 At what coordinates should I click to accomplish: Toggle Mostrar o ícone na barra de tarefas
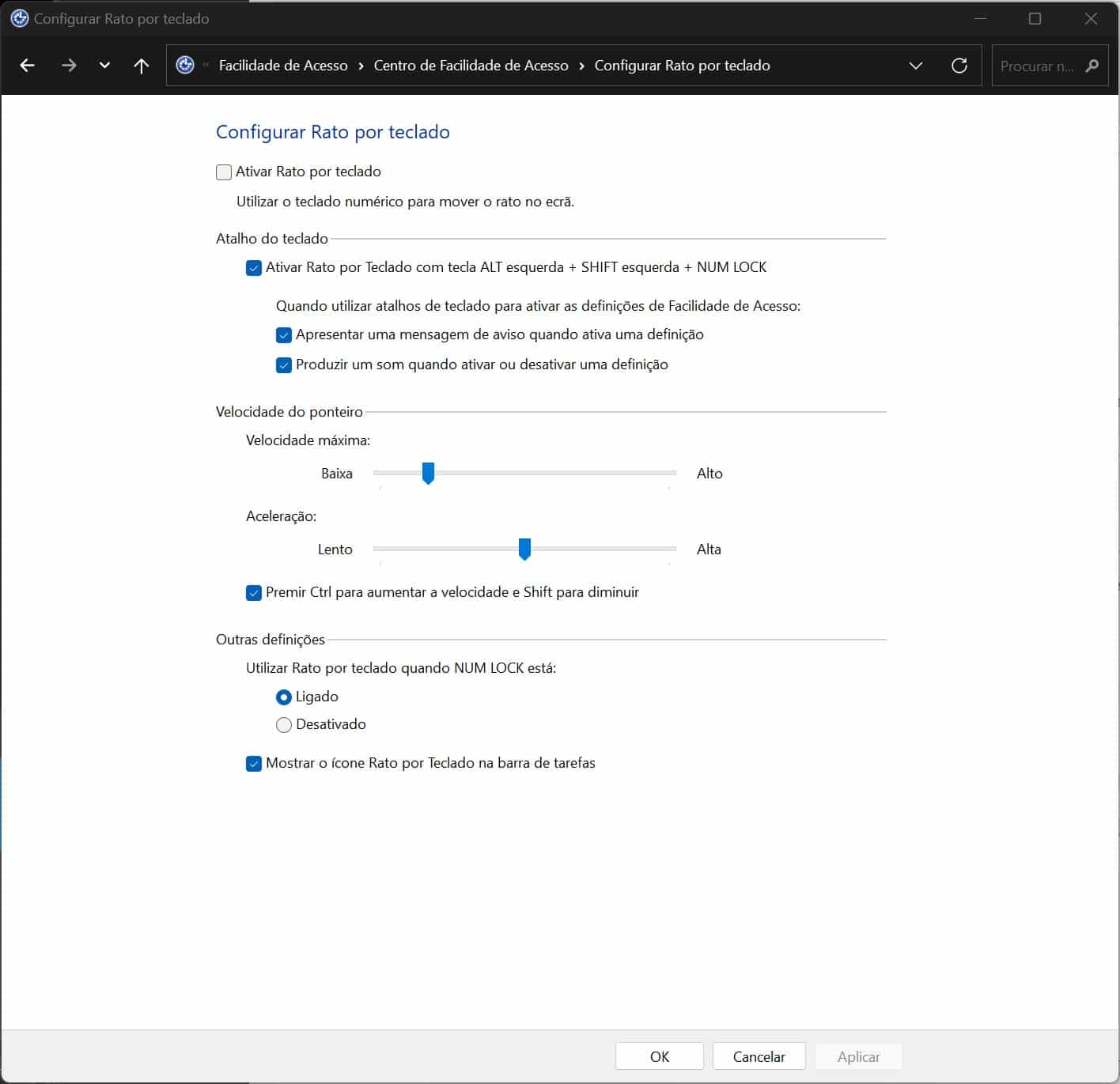254,764
